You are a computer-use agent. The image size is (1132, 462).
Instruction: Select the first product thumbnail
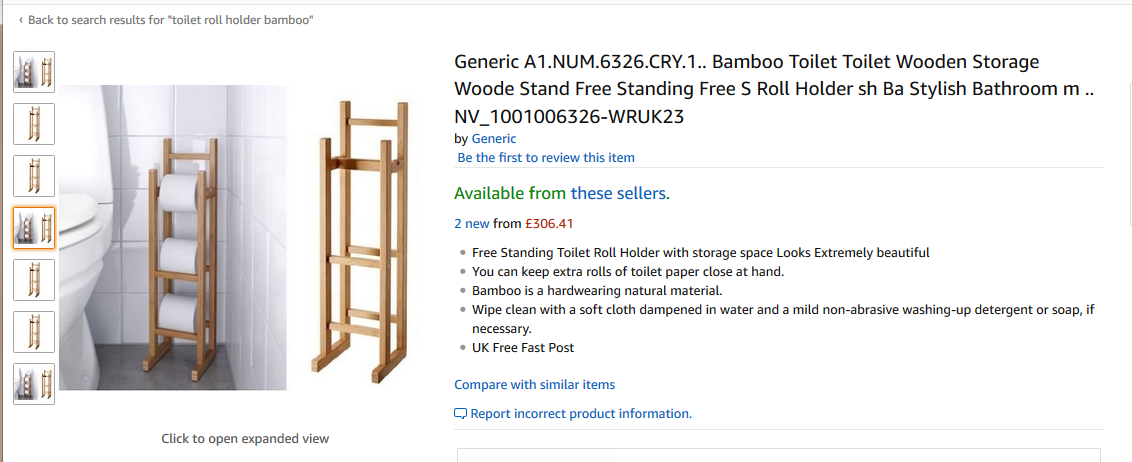[x=34, y=72]
